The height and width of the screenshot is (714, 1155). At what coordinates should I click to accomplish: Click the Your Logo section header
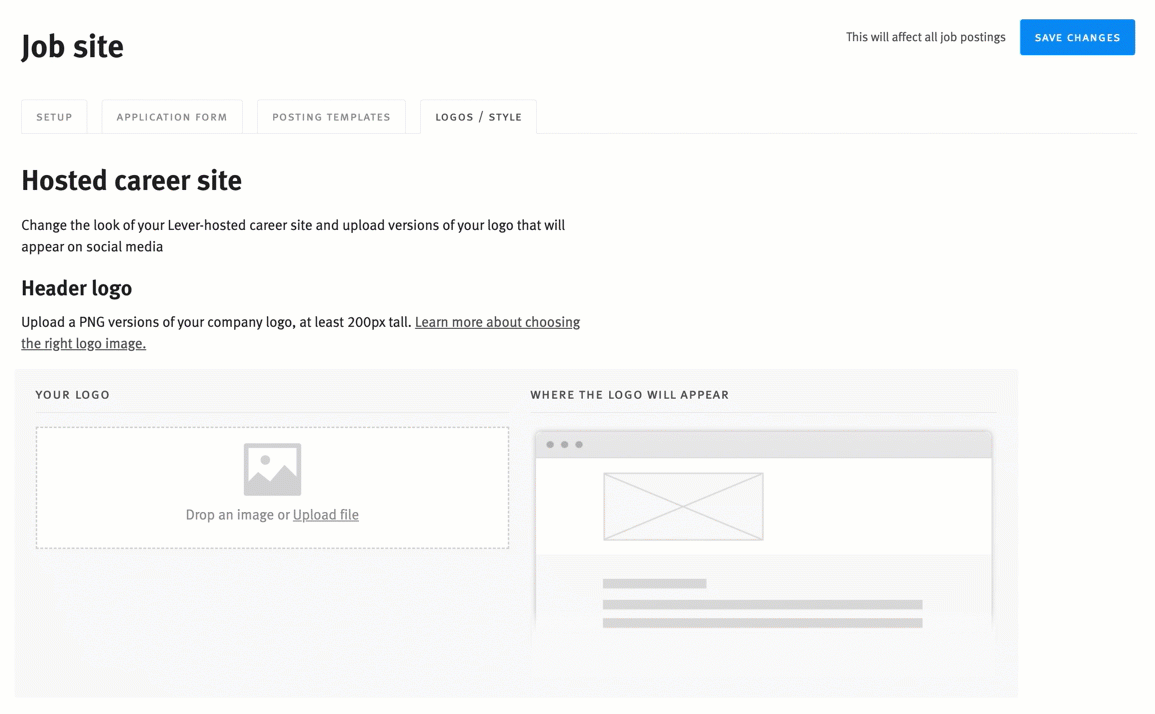pyautogui.click(x=73, y=394)
